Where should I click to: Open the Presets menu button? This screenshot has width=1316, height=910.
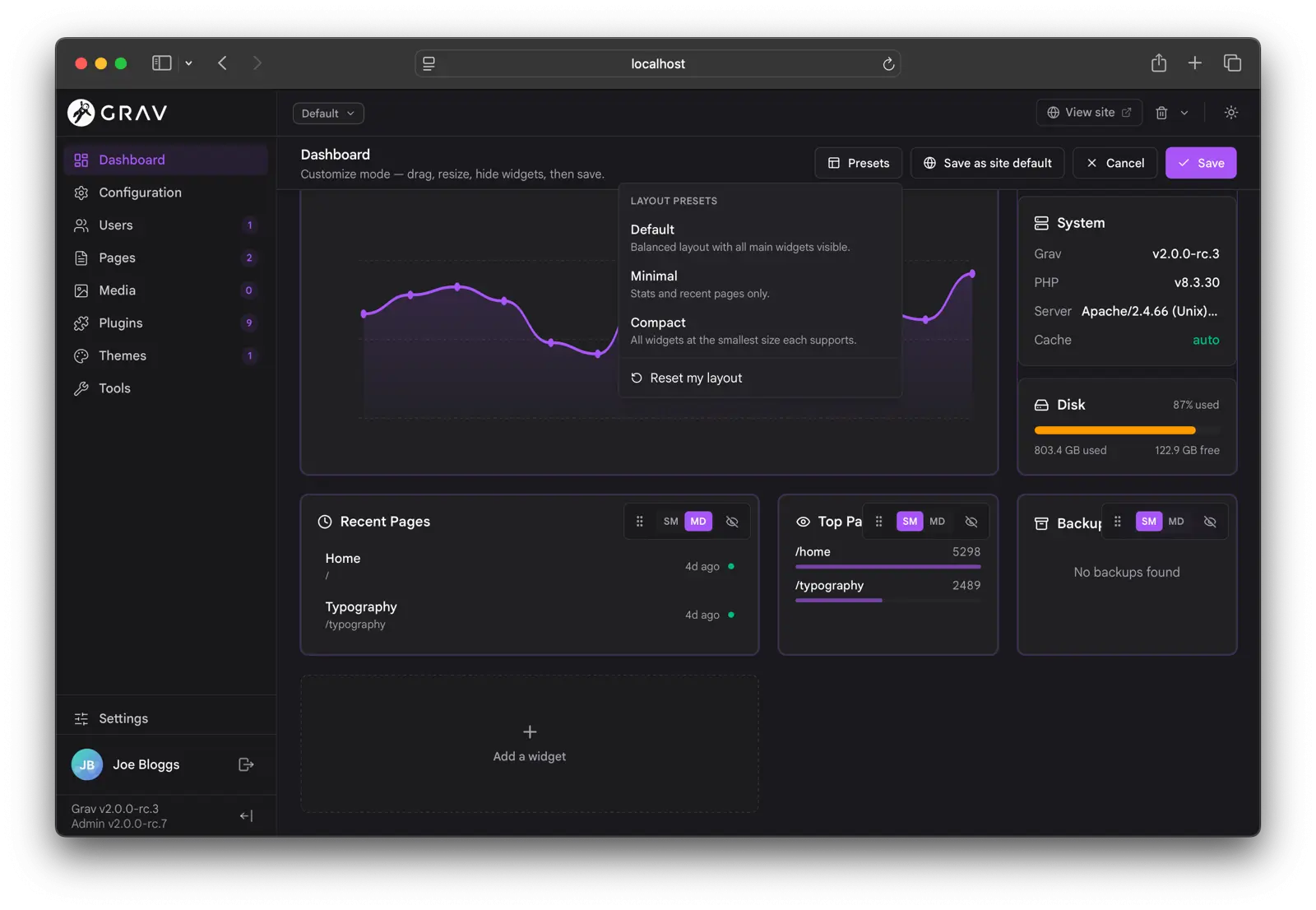click(858, 163)
